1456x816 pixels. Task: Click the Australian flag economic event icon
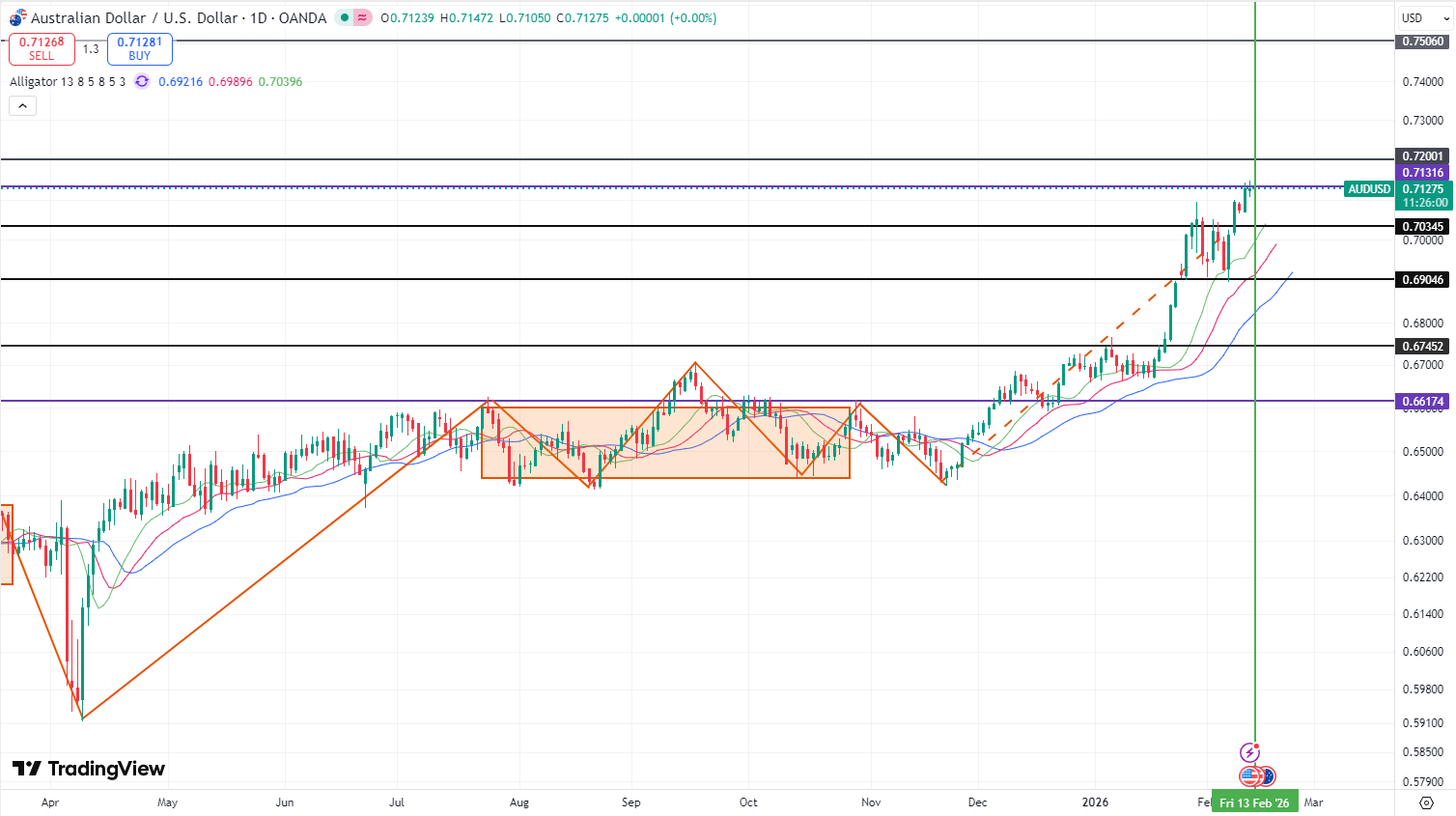1268,775
